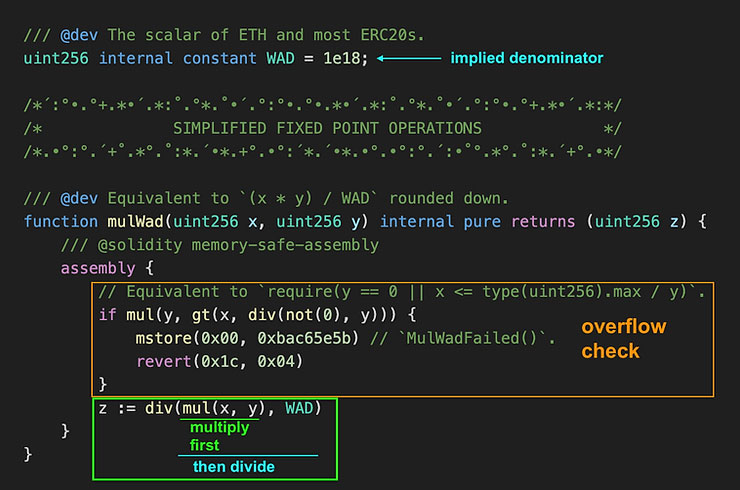Click the mulWad function name
Screen dimensions: 740x490
tap(135, 221)
